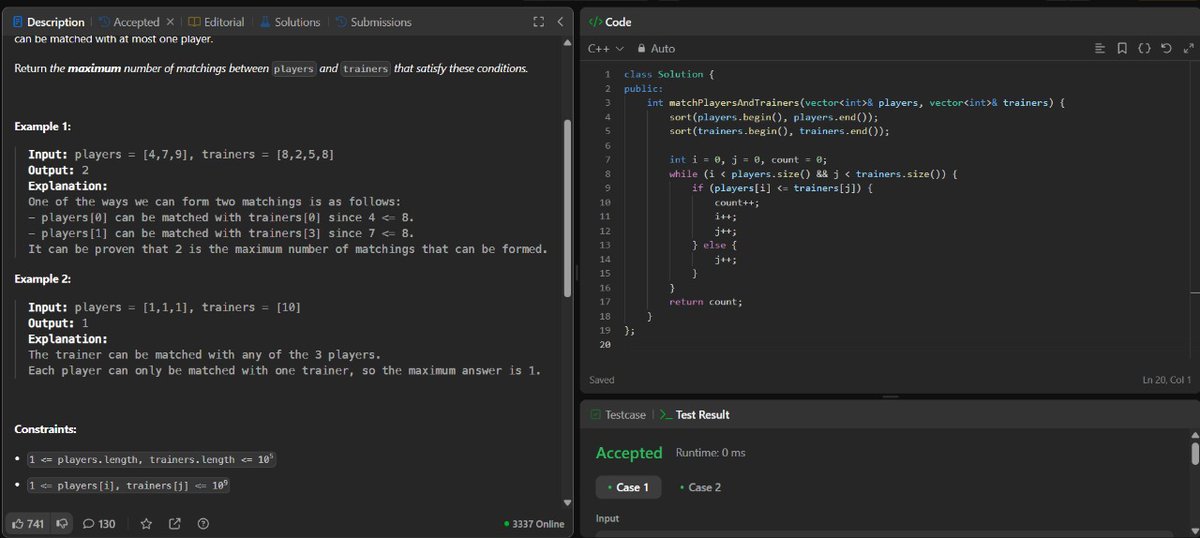
Task: Collapse the description panel with chevron
Action: click(x=559, y=22)
